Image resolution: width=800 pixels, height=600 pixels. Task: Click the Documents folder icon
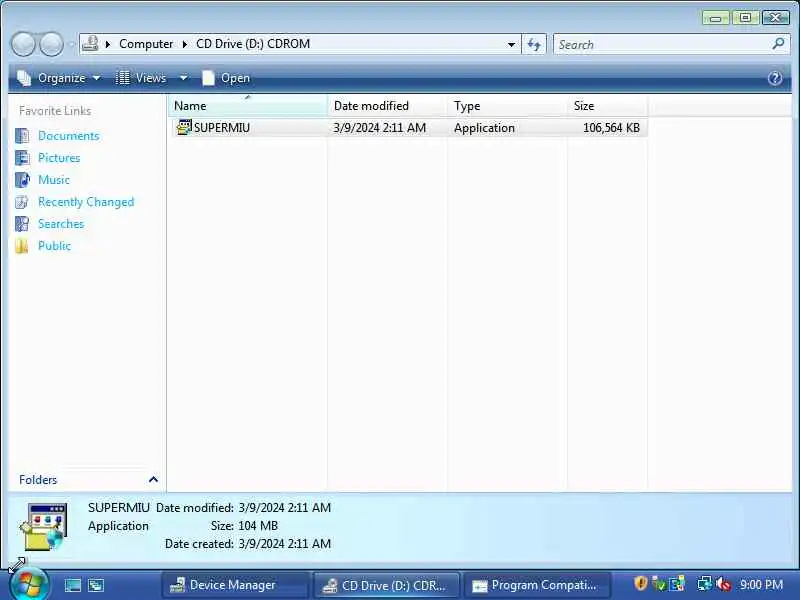click(x=22, y=136)
